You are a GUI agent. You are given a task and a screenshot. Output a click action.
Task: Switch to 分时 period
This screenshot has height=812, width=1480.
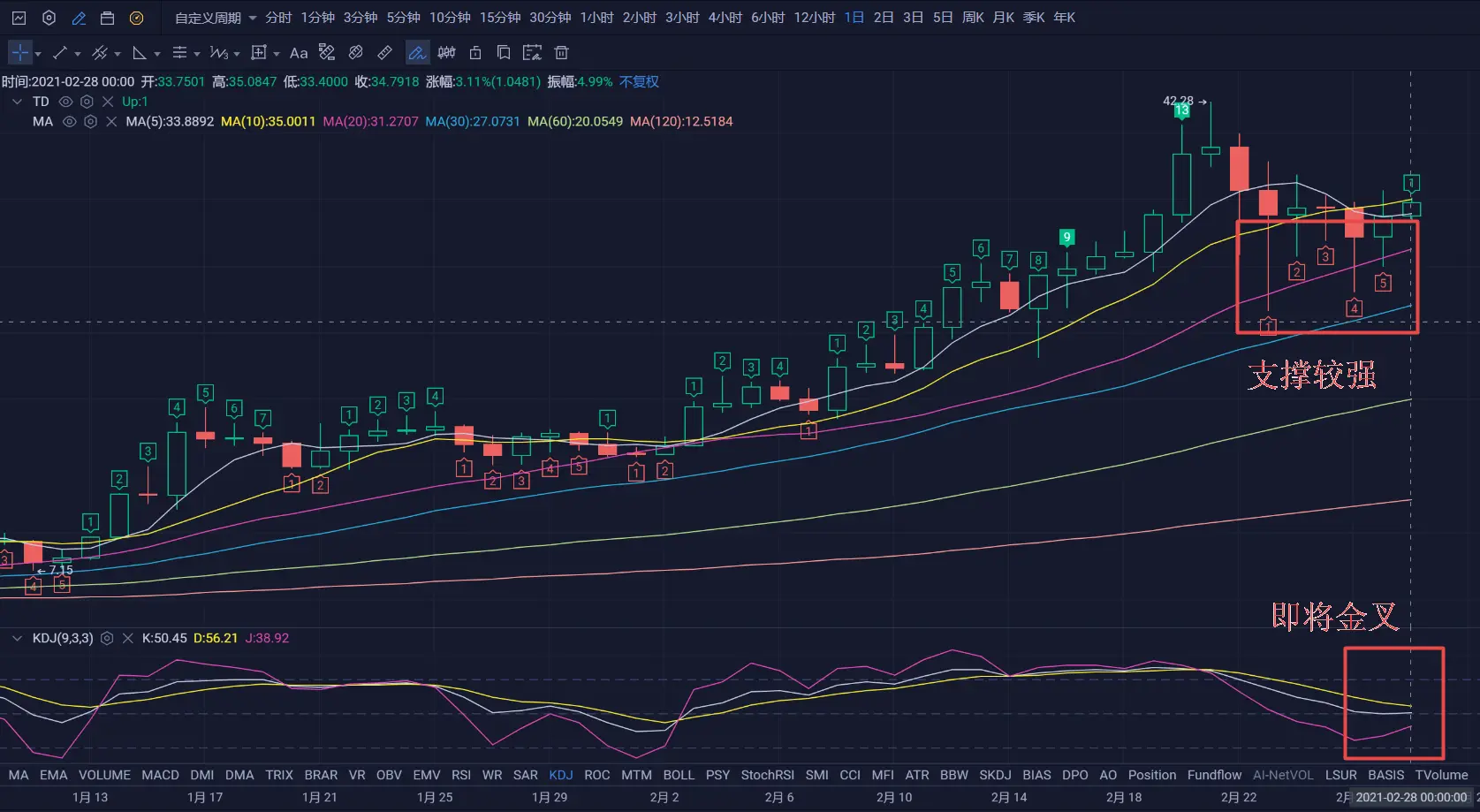coord(278,18)
